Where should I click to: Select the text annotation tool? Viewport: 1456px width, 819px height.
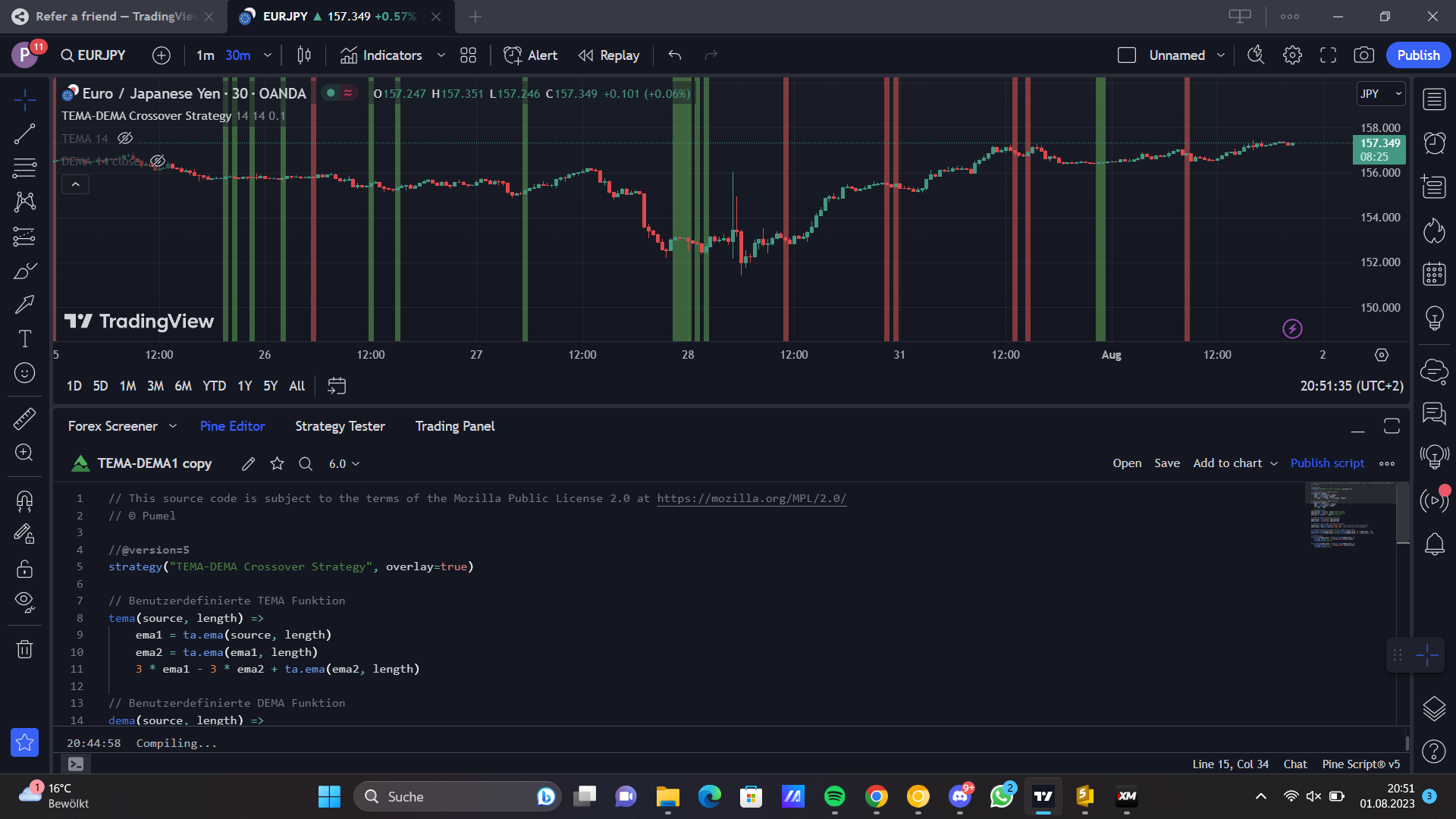click(25, 339)
